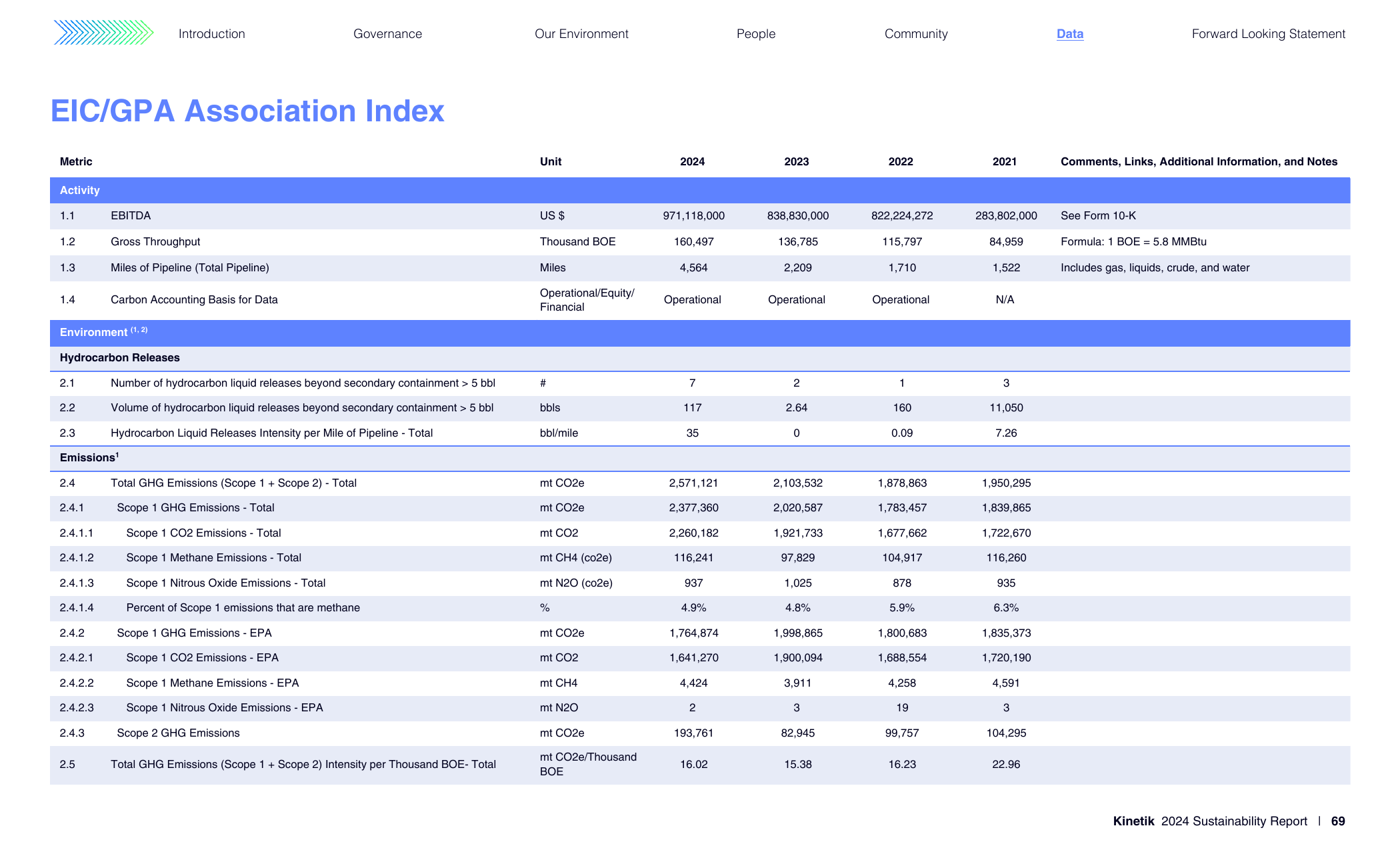Click Scope 2 GHG Emissions 2024 value 193,761

coord(693,733)
